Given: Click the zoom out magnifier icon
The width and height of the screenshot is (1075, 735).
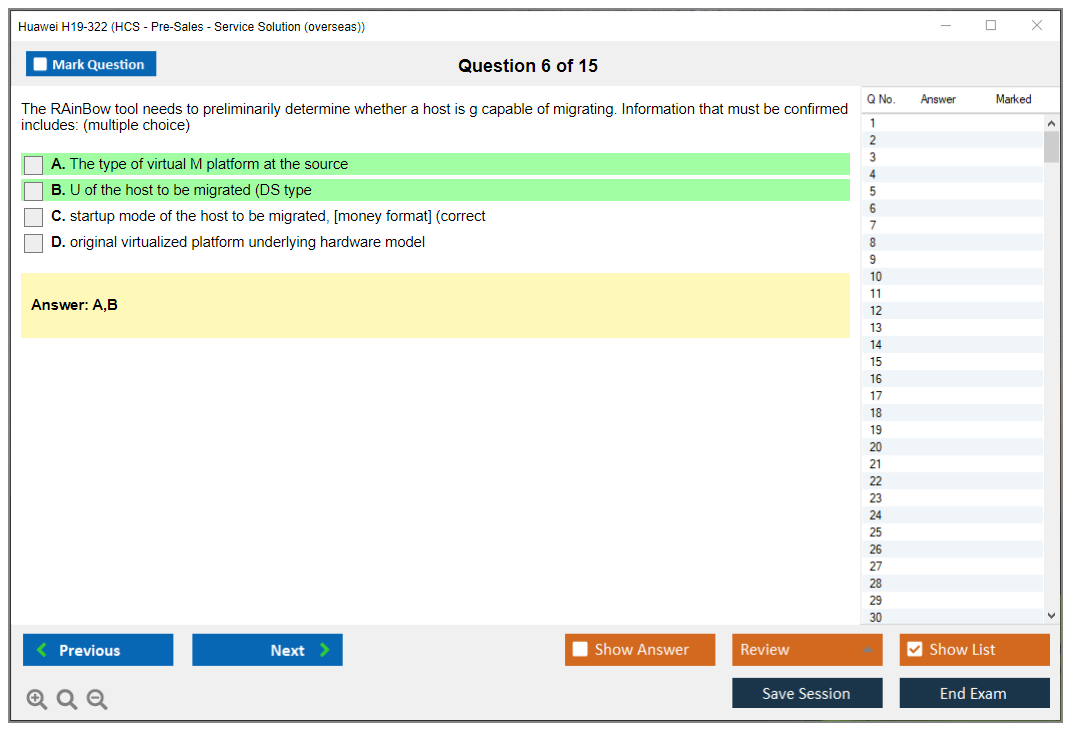Looking at the screenshot, I should click(x=97, y=699).
